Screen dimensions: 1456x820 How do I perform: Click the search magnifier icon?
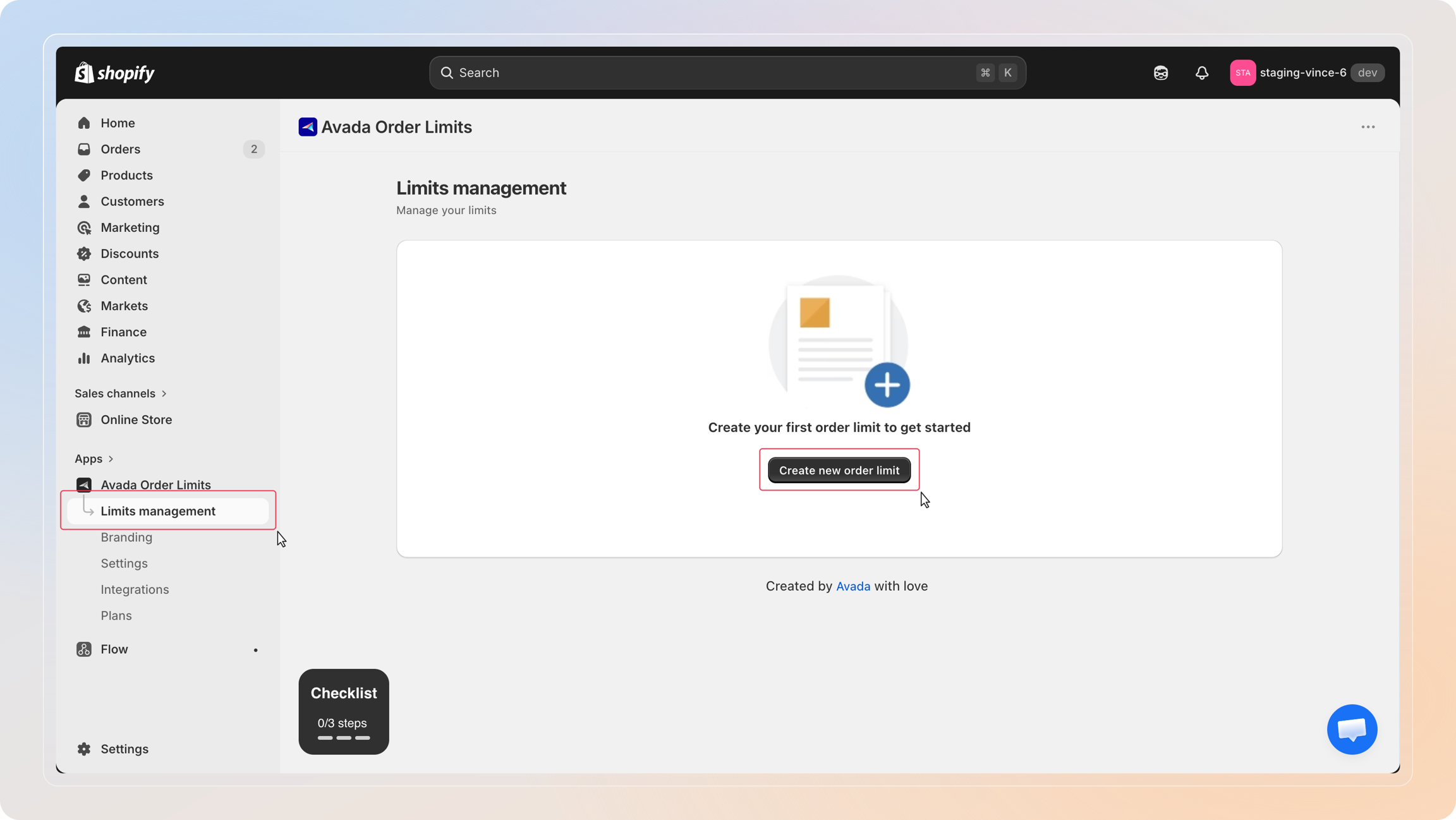447,73
